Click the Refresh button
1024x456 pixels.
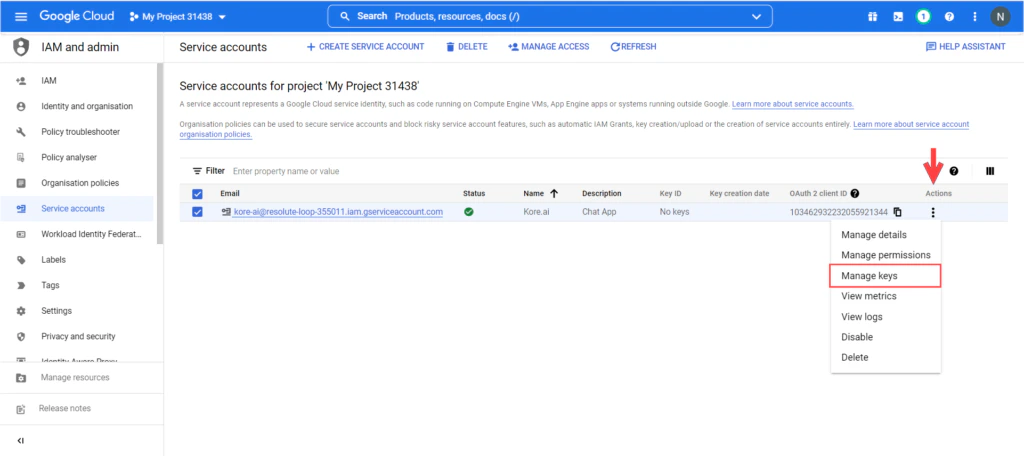tap(633, 47)
